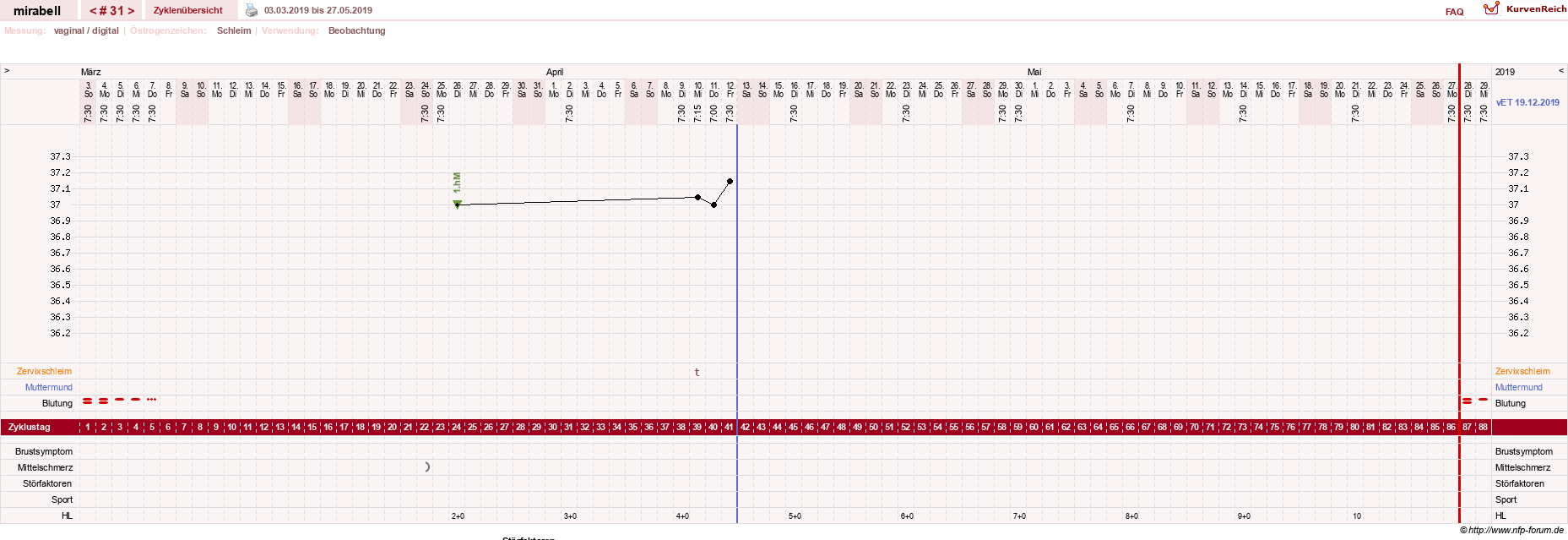Select the 1.hM green triangle marker
Screen dimensions: 1568x540
click(x=457, y=204)
